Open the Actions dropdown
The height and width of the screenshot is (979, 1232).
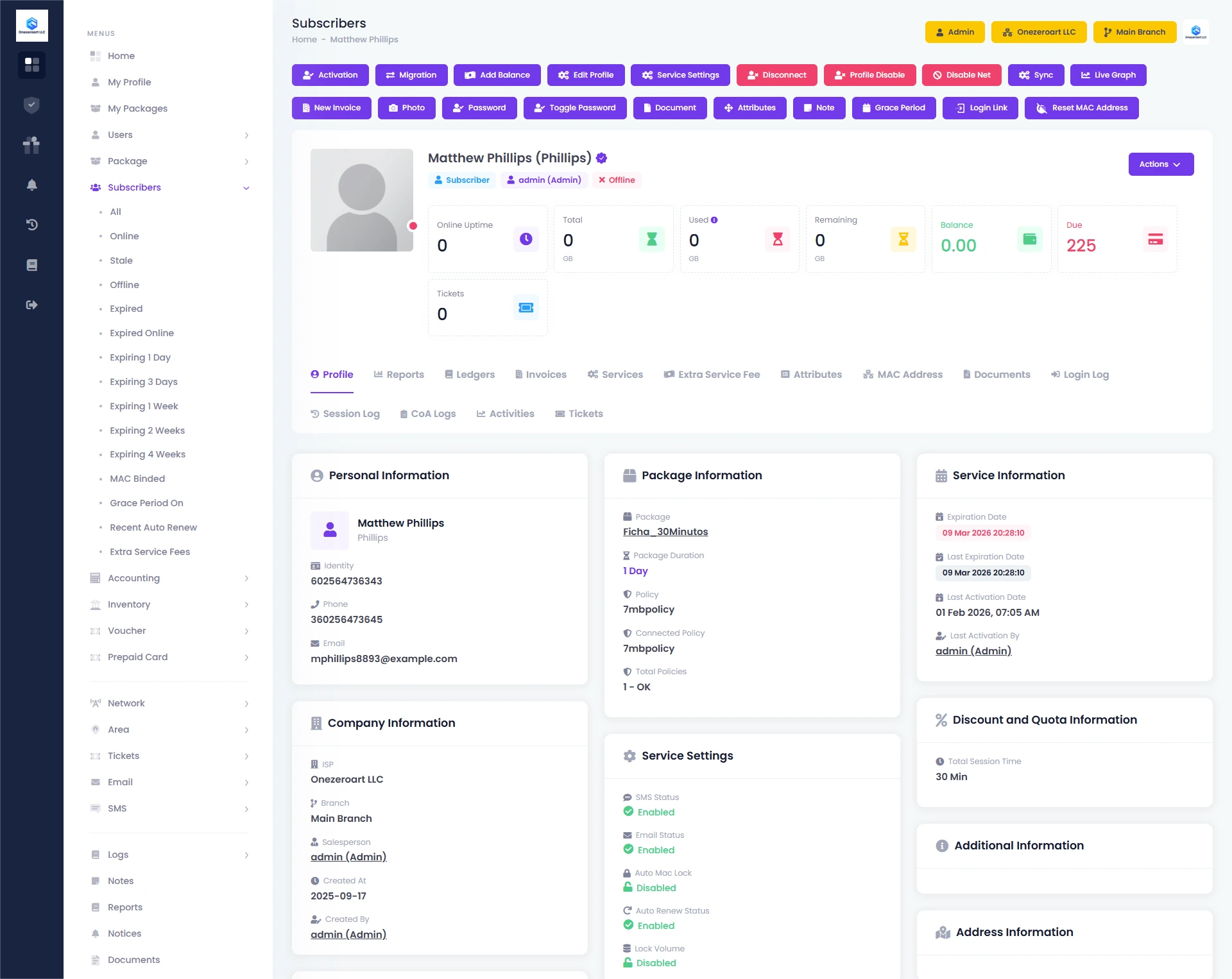click(1160, 164)
